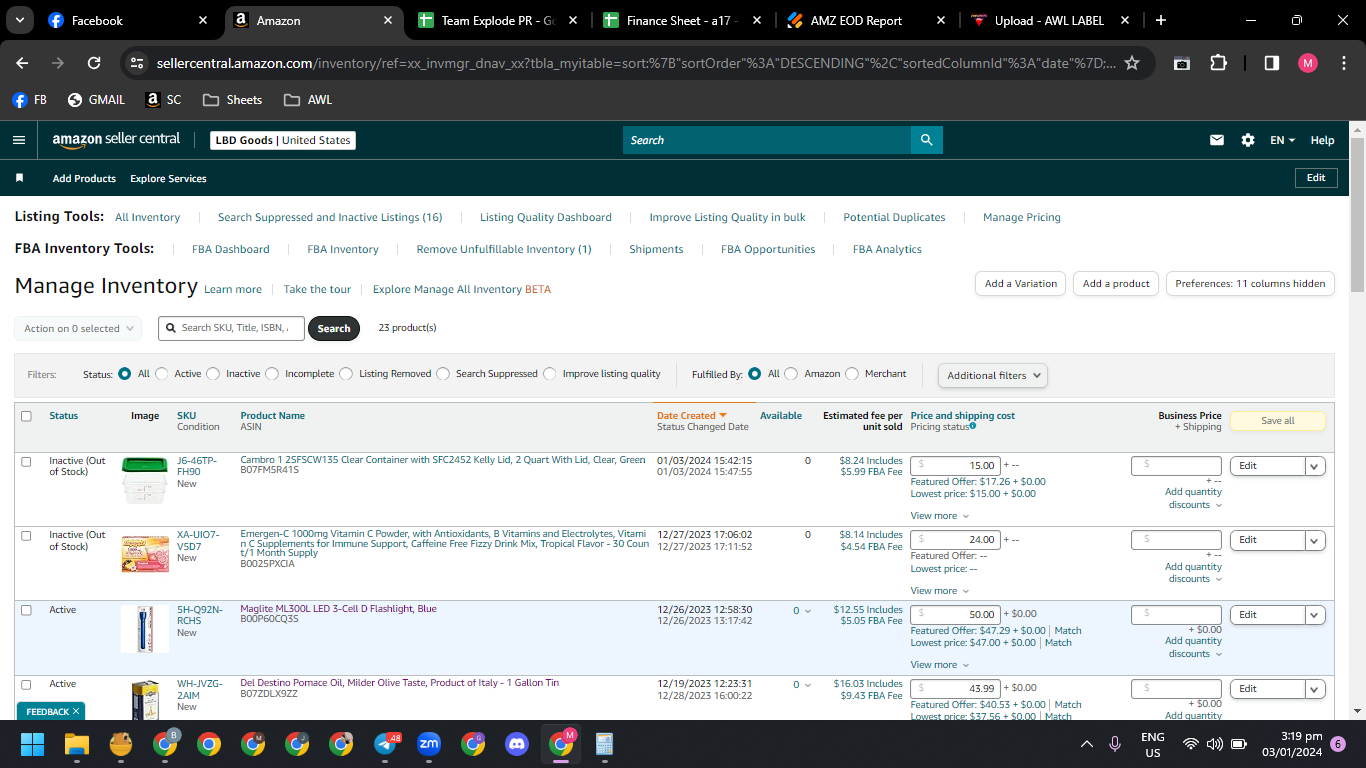Viewport: 1366px width, 768px height.
Task: Select the Maglite flashlight row checkbox
Action: point(26,610)
